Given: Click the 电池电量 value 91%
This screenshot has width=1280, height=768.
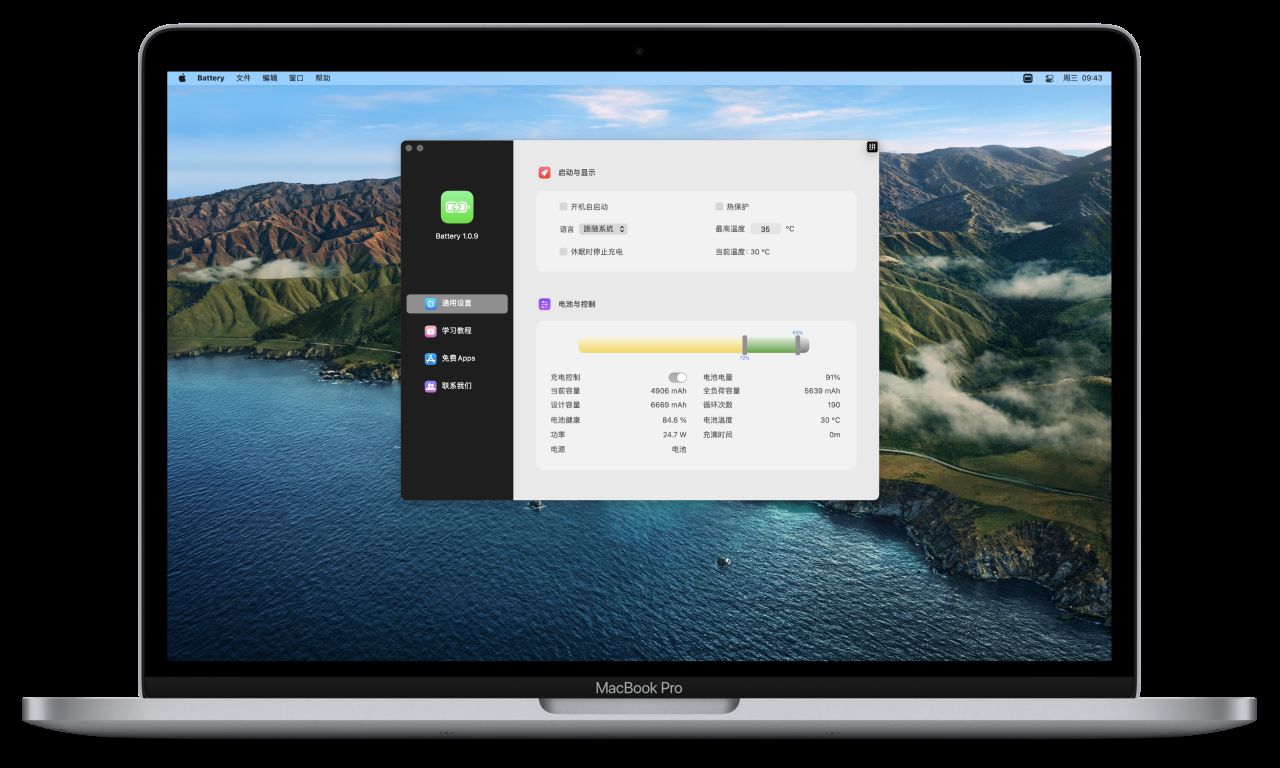Looking at the screenshot, I should point(833,377).
